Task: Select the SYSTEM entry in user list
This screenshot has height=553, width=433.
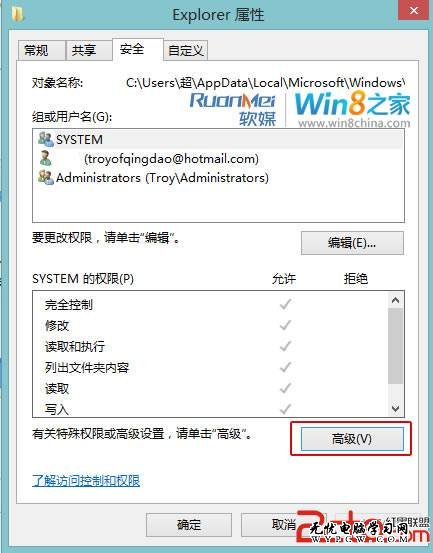Action: (218, 140)
